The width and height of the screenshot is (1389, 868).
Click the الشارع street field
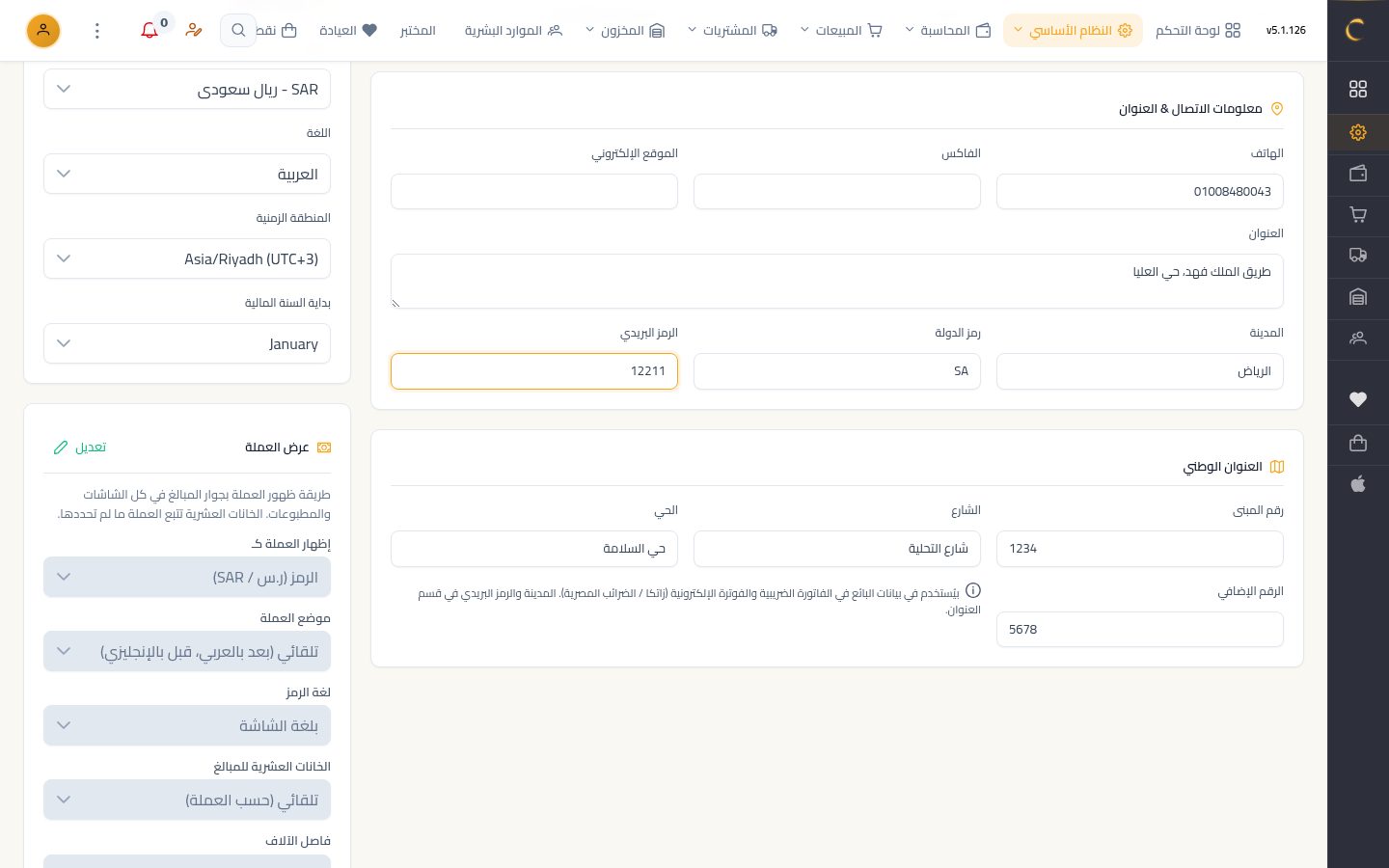[837, 549]
